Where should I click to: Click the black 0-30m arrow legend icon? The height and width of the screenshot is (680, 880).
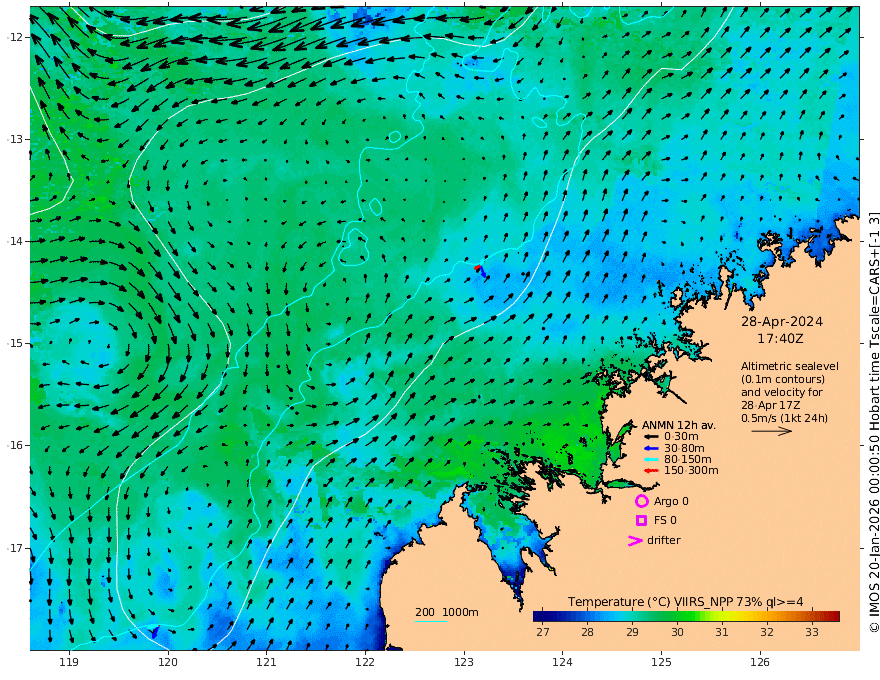tap(651, 437)
